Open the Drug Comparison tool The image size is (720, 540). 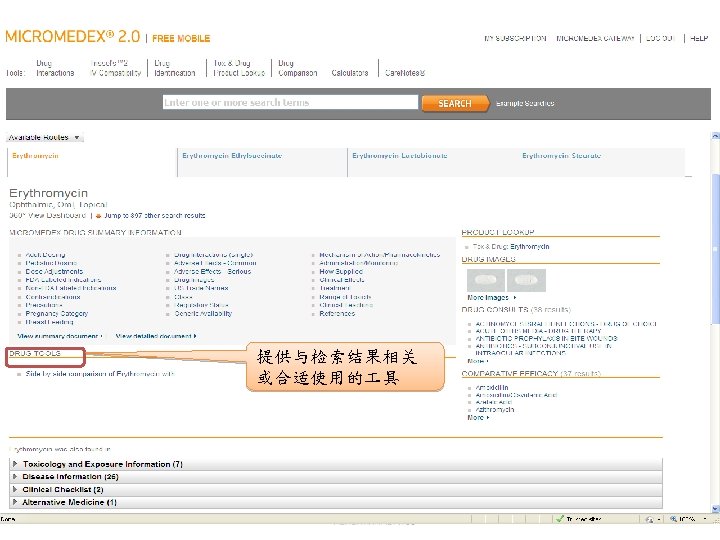point(298,68)
